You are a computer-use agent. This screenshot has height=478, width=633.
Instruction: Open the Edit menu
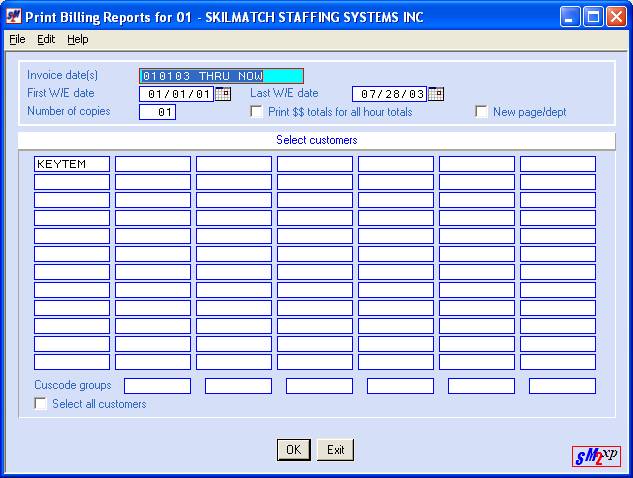coord(46,39)
